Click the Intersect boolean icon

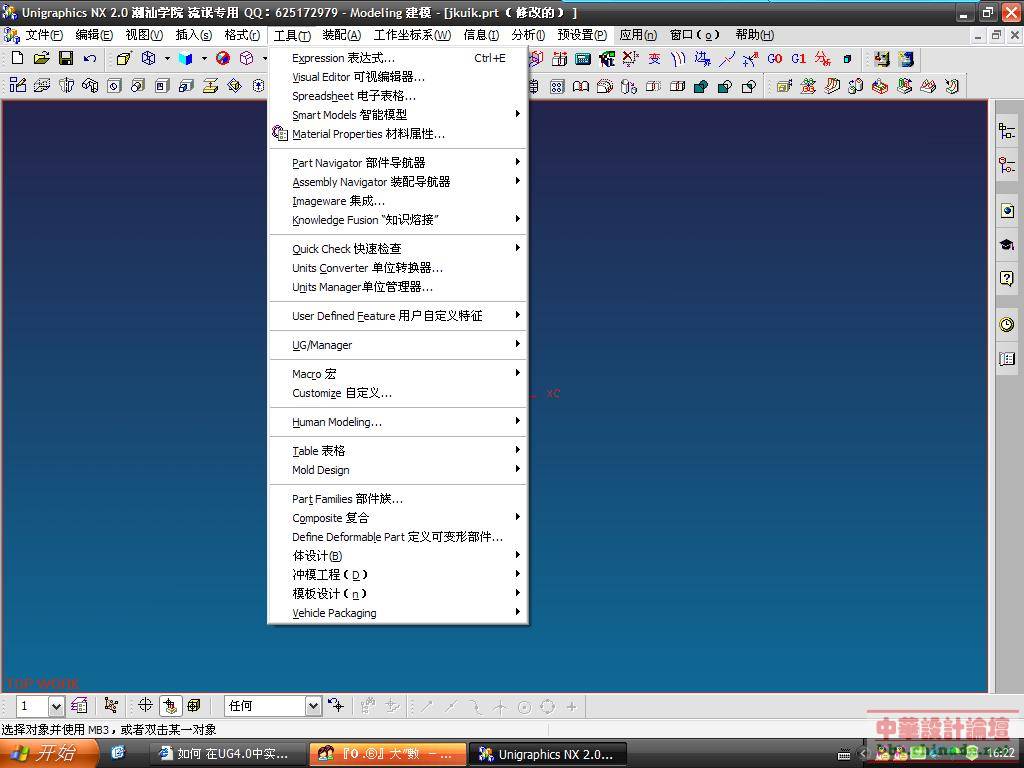point(749,86)
